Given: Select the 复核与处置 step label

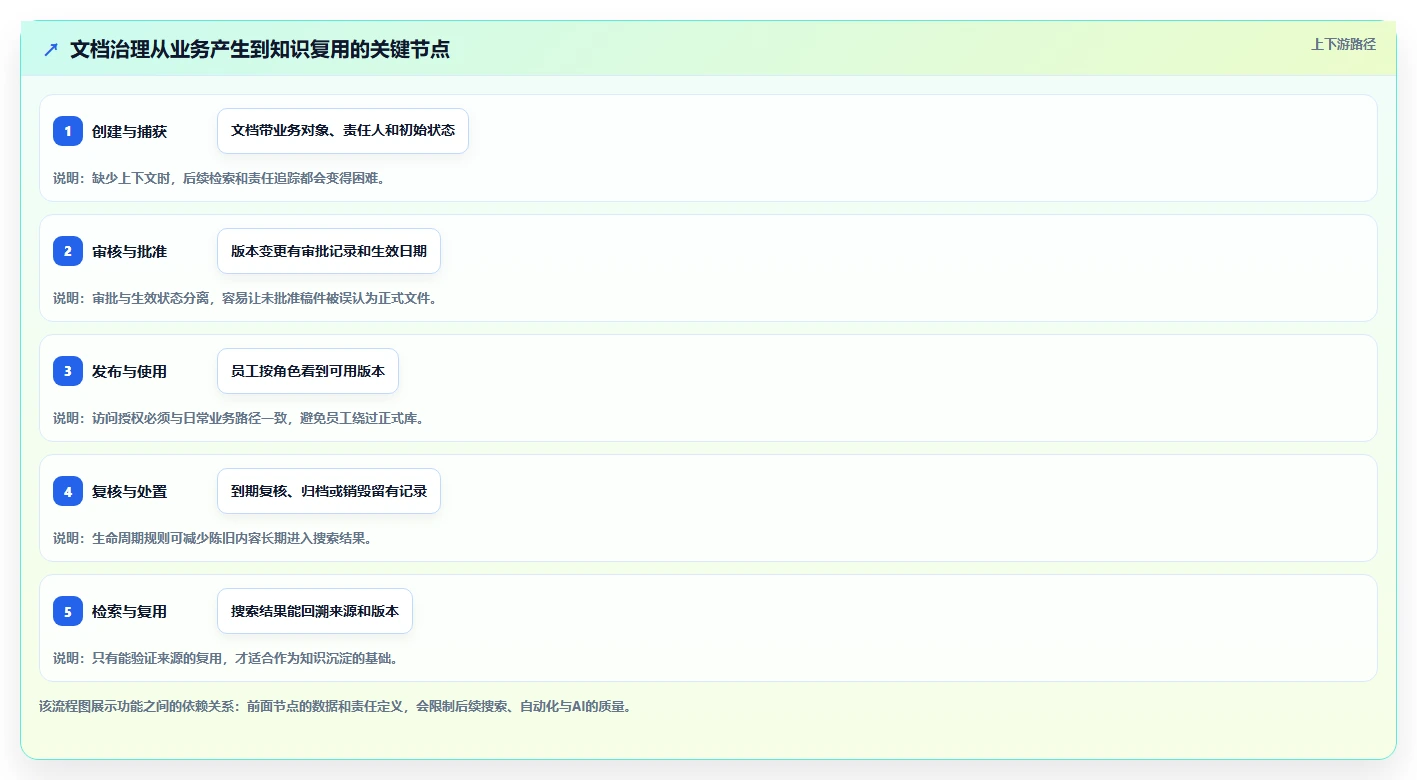Looking at the screenshot, I should click(129, 491).
